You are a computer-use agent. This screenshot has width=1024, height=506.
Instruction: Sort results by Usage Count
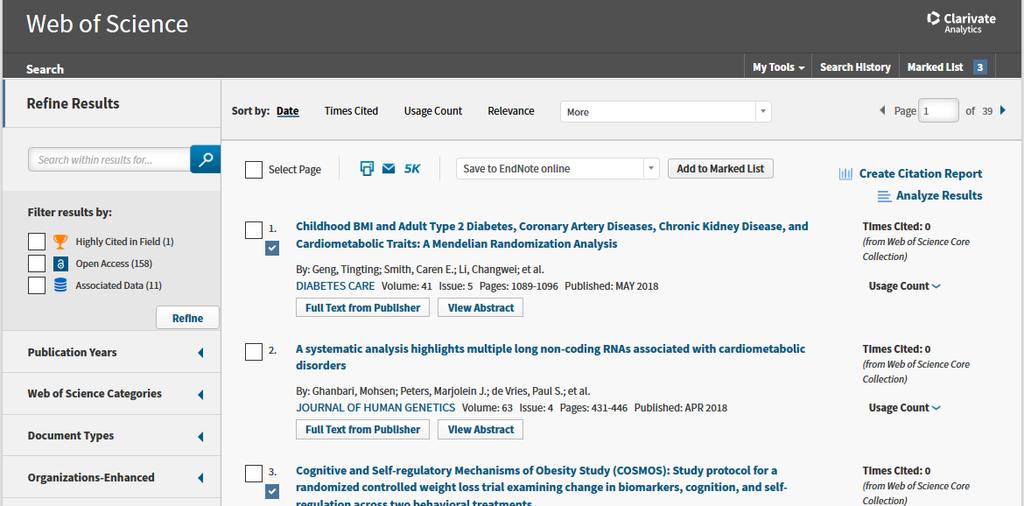click(433, 111)
